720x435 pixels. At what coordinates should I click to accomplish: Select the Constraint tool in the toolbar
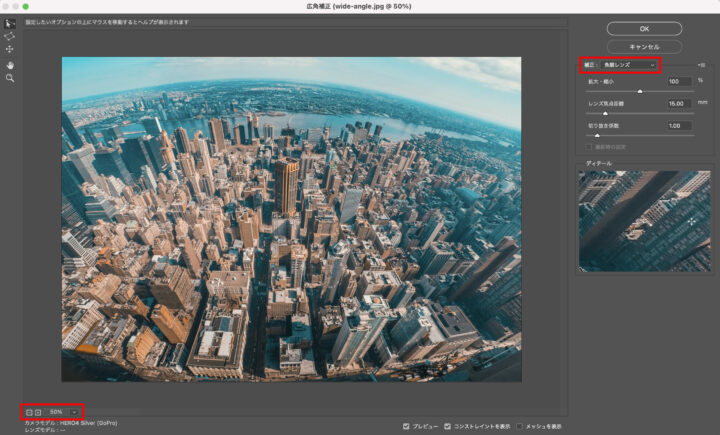(10, 24)
